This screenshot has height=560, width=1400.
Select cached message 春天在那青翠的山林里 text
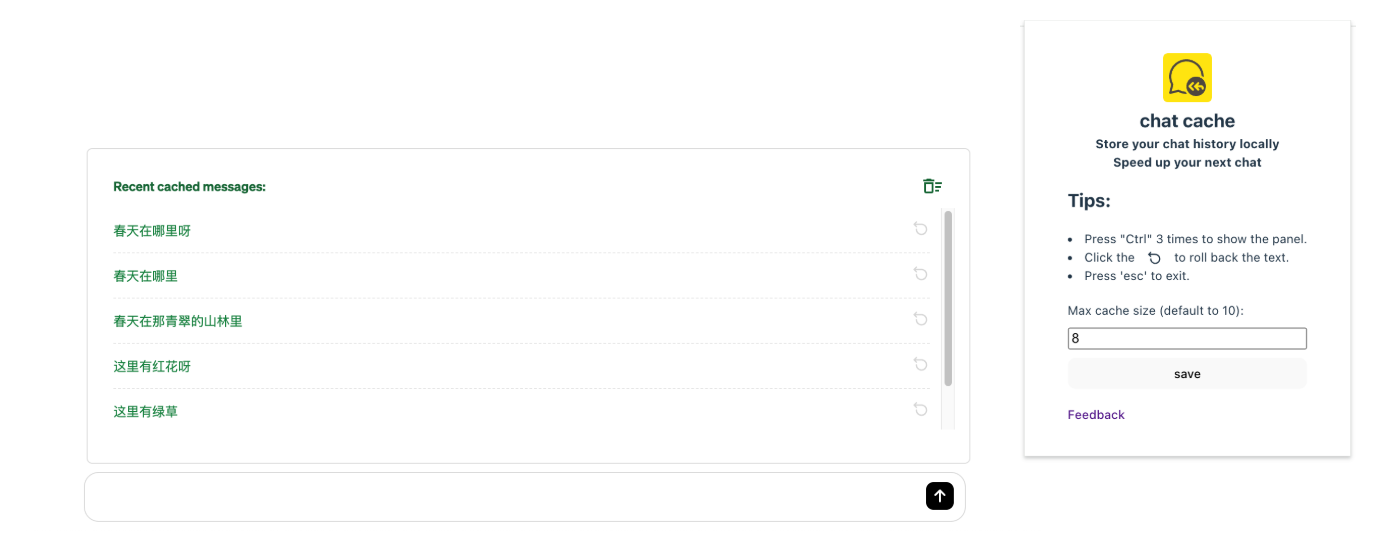coord(178,321)
